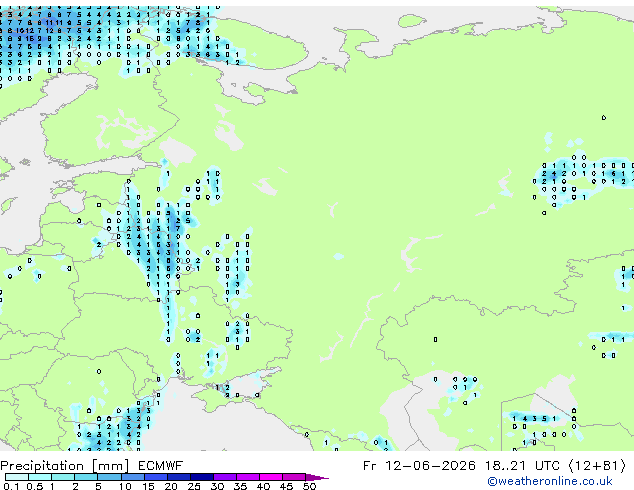Click the forecast offset '(12+81)' text
Screen dimensions: 634x490
pos(597,466)
